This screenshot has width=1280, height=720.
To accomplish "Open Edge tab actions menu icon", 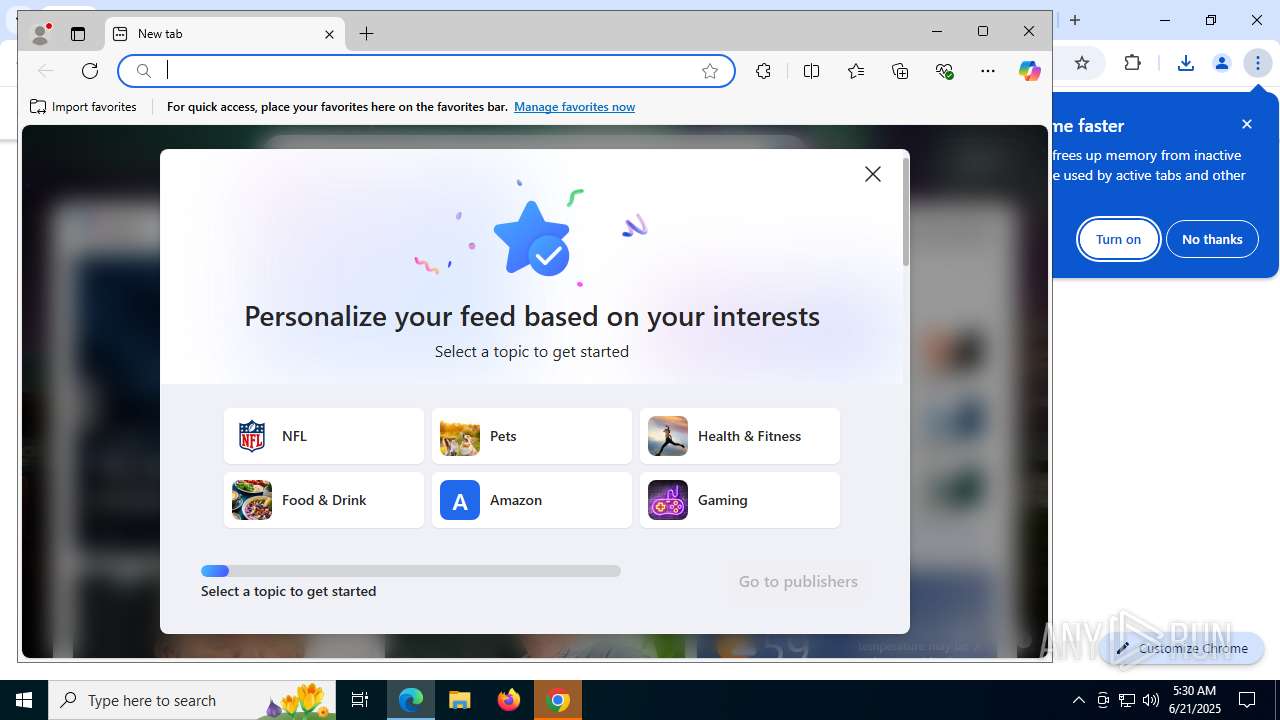I will click(78, 34).
